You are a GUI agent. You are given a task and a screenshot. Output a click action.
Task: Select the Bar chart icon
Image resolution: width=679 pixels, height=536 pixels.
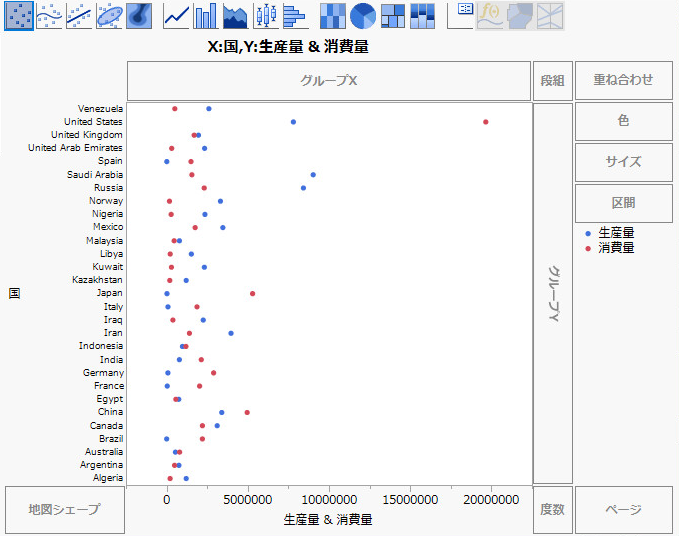coord(206,15)
